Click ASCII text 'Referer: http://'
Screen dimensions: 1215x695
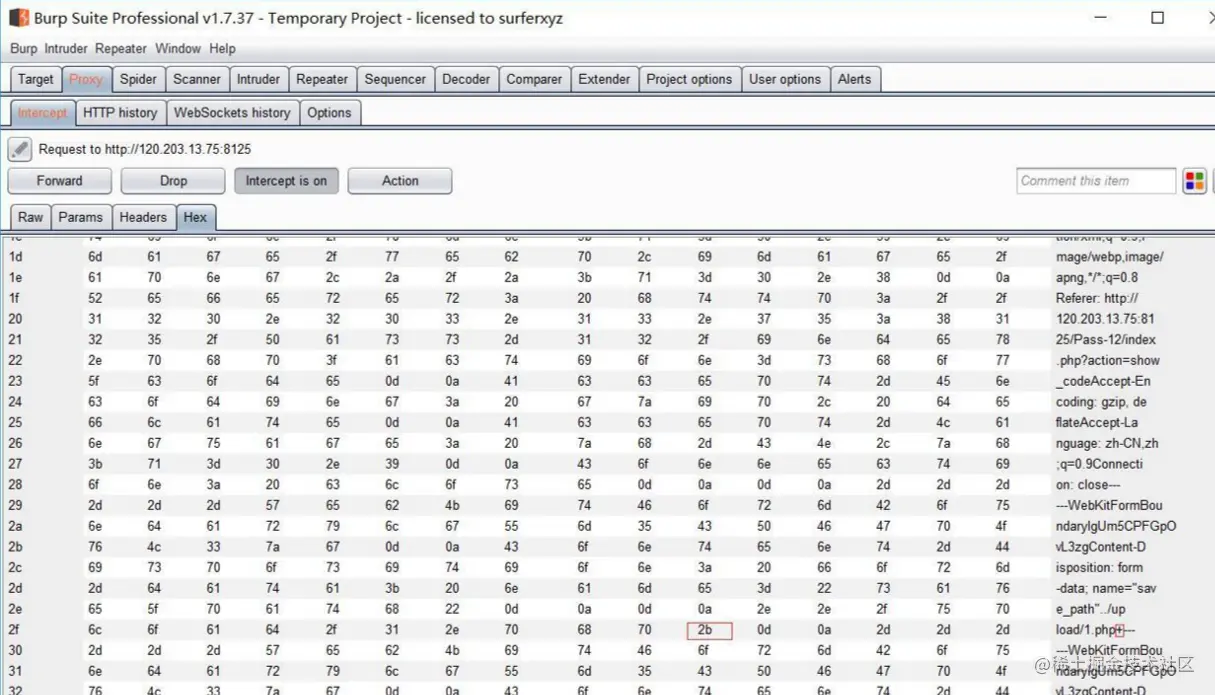[1097, 298]
